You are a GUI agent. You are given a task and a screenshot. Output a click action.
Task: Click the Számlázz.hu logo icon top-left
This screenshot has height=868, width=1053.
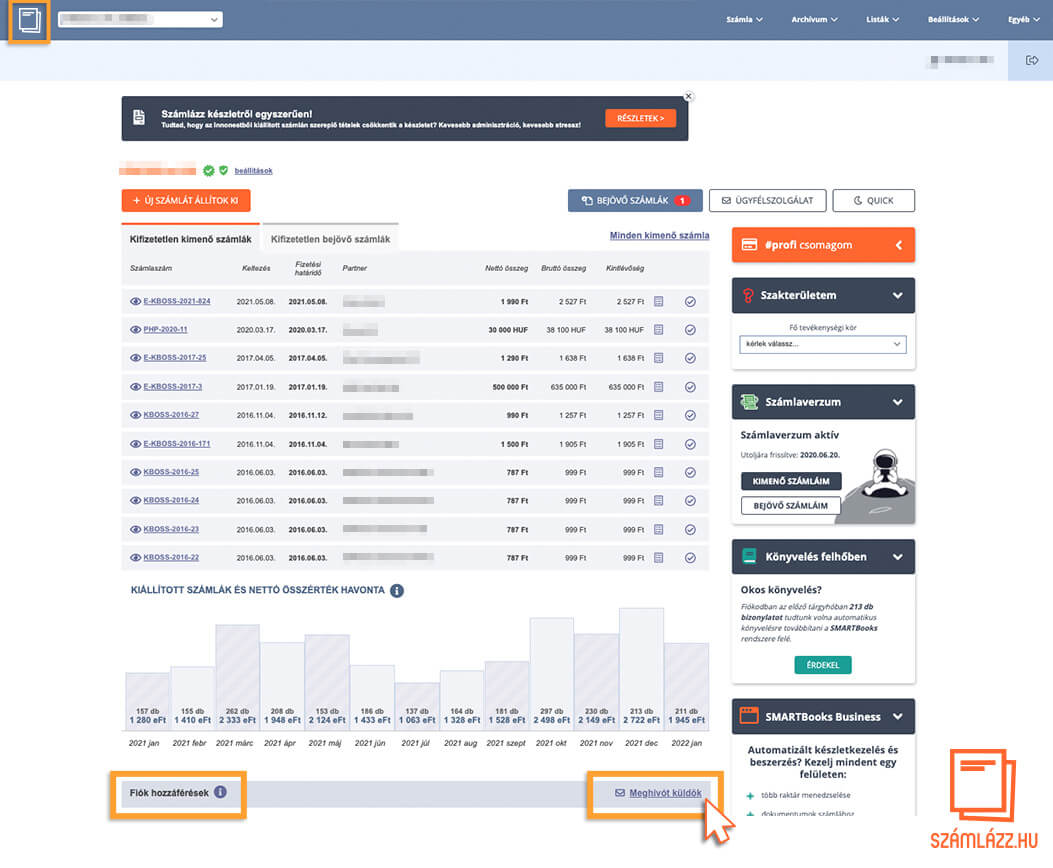point(30,21)
